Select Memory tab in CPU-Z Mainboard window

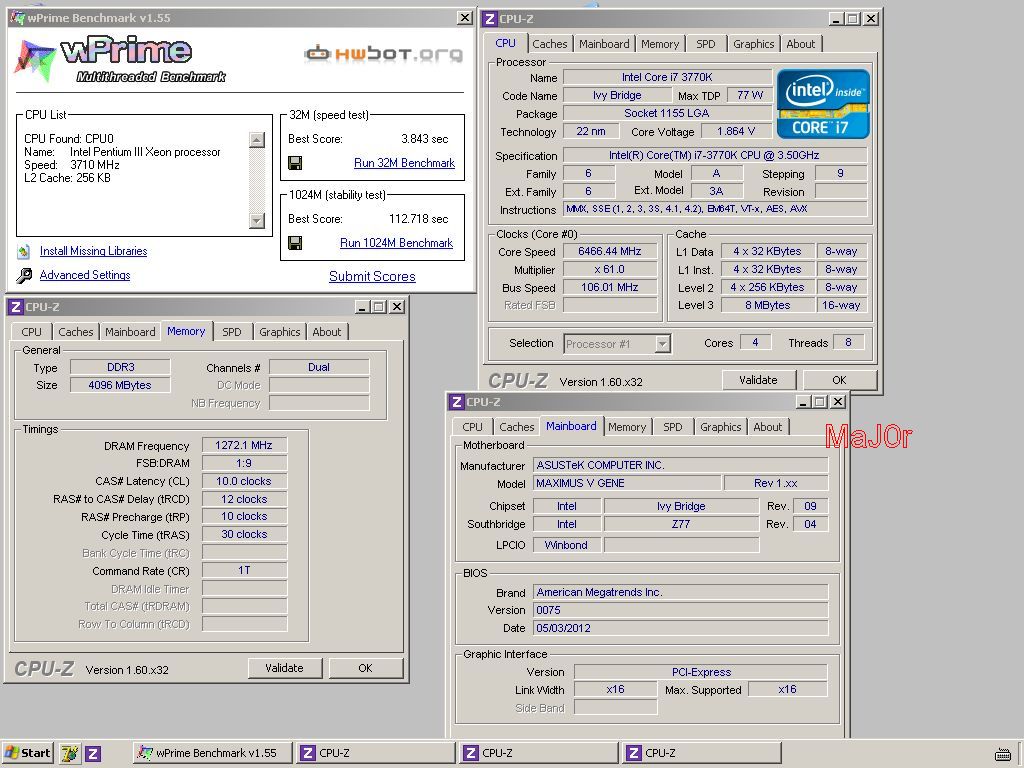[x=627, y=426]
